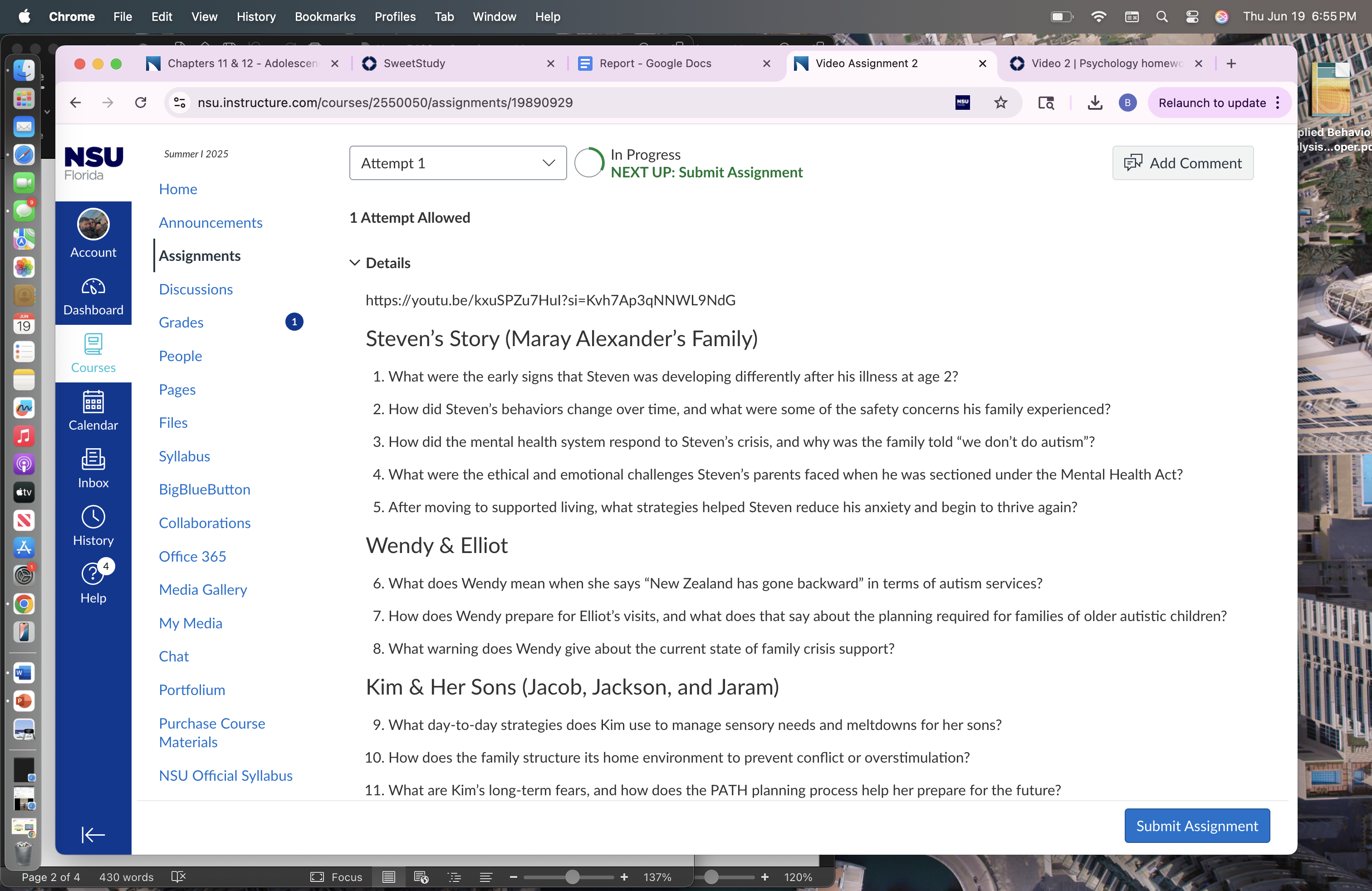Go back to the previous page
Image resolution: width=1372 pixels, height=891 pixels.
point(75,103)
